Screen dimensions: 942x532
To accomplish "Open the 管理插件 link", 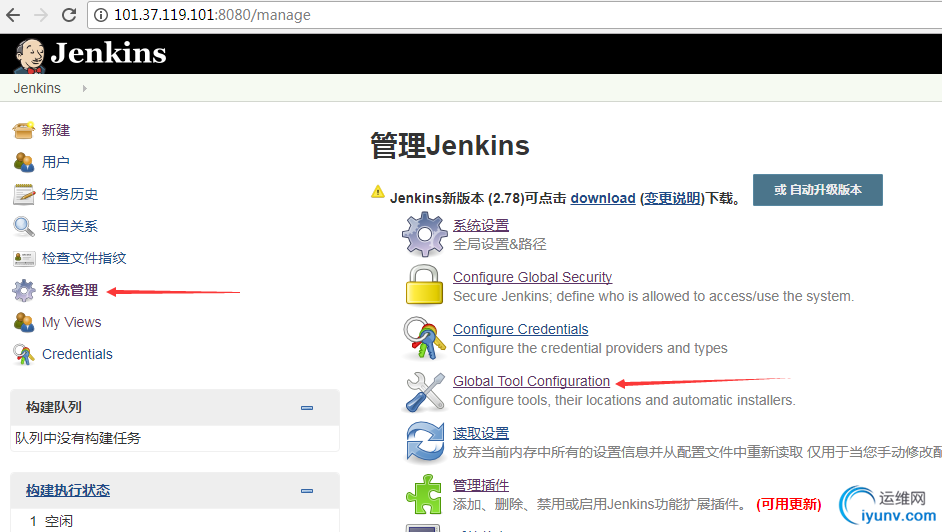I will [x=481, y=485].
